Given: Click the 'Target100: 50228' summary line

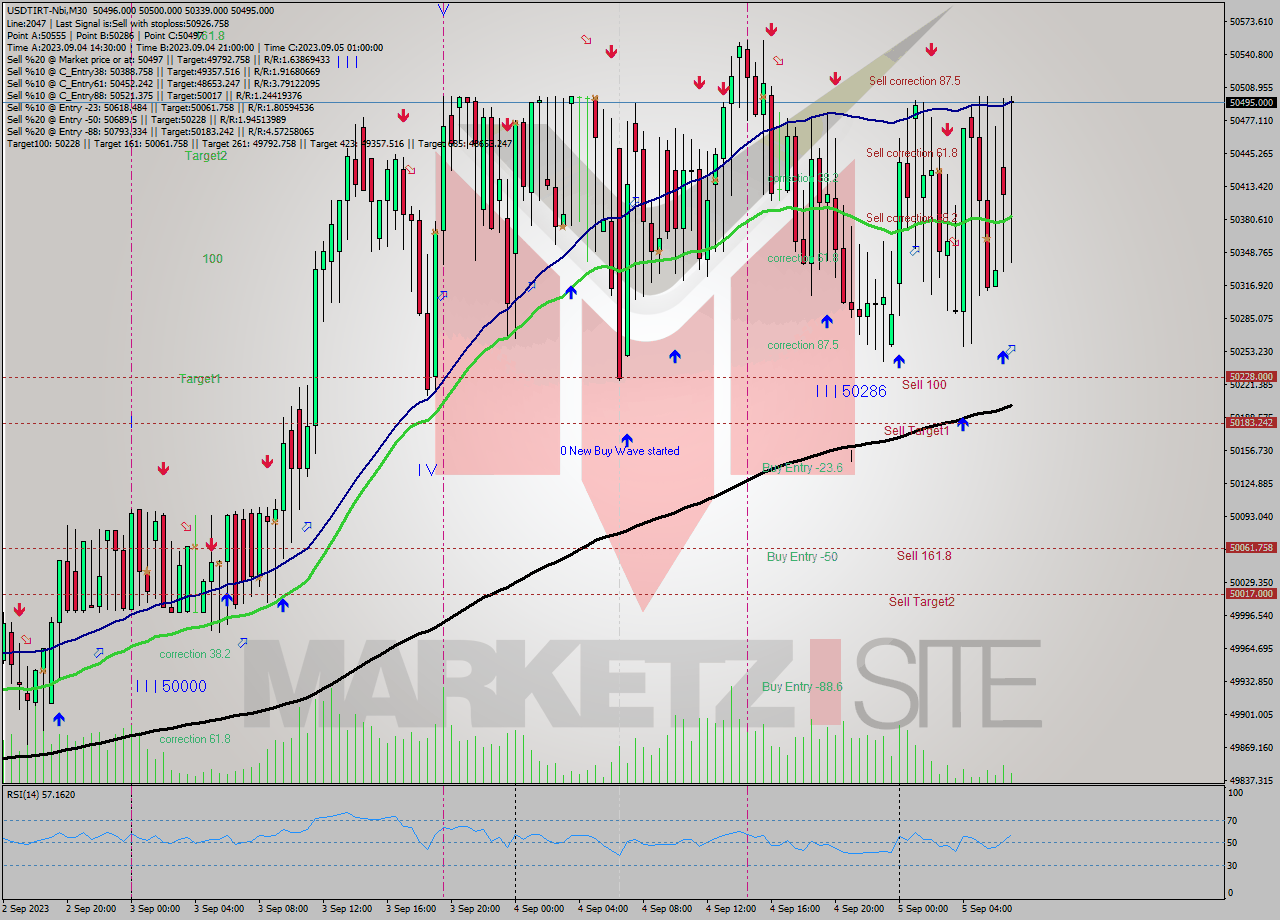Looking at the screenshot, I should click(x=260, y=144).
